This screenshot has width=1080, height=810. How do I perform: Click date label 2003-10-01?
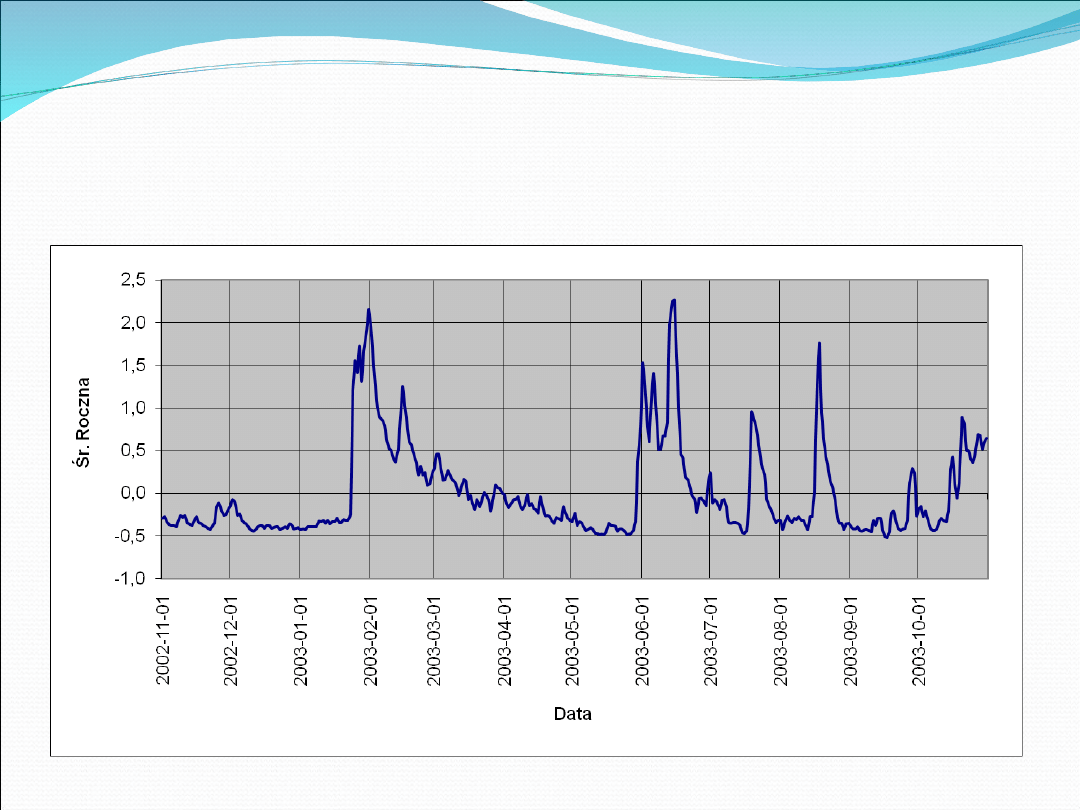click(x=918, y=641)
